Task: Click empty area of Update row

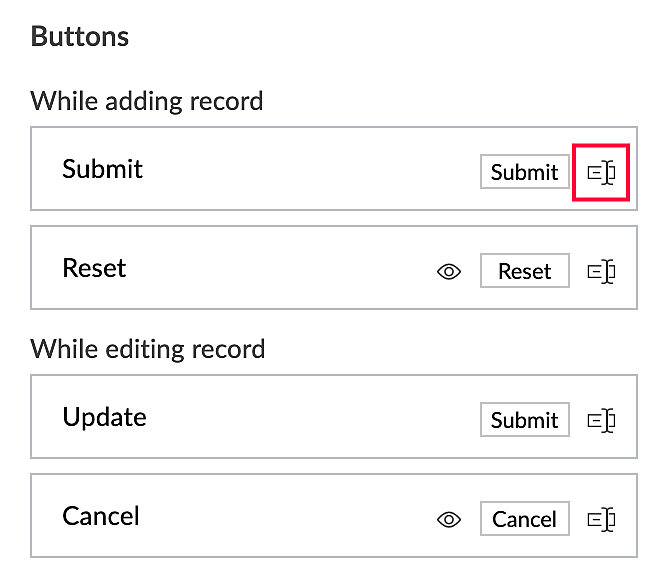Action: 300,417
